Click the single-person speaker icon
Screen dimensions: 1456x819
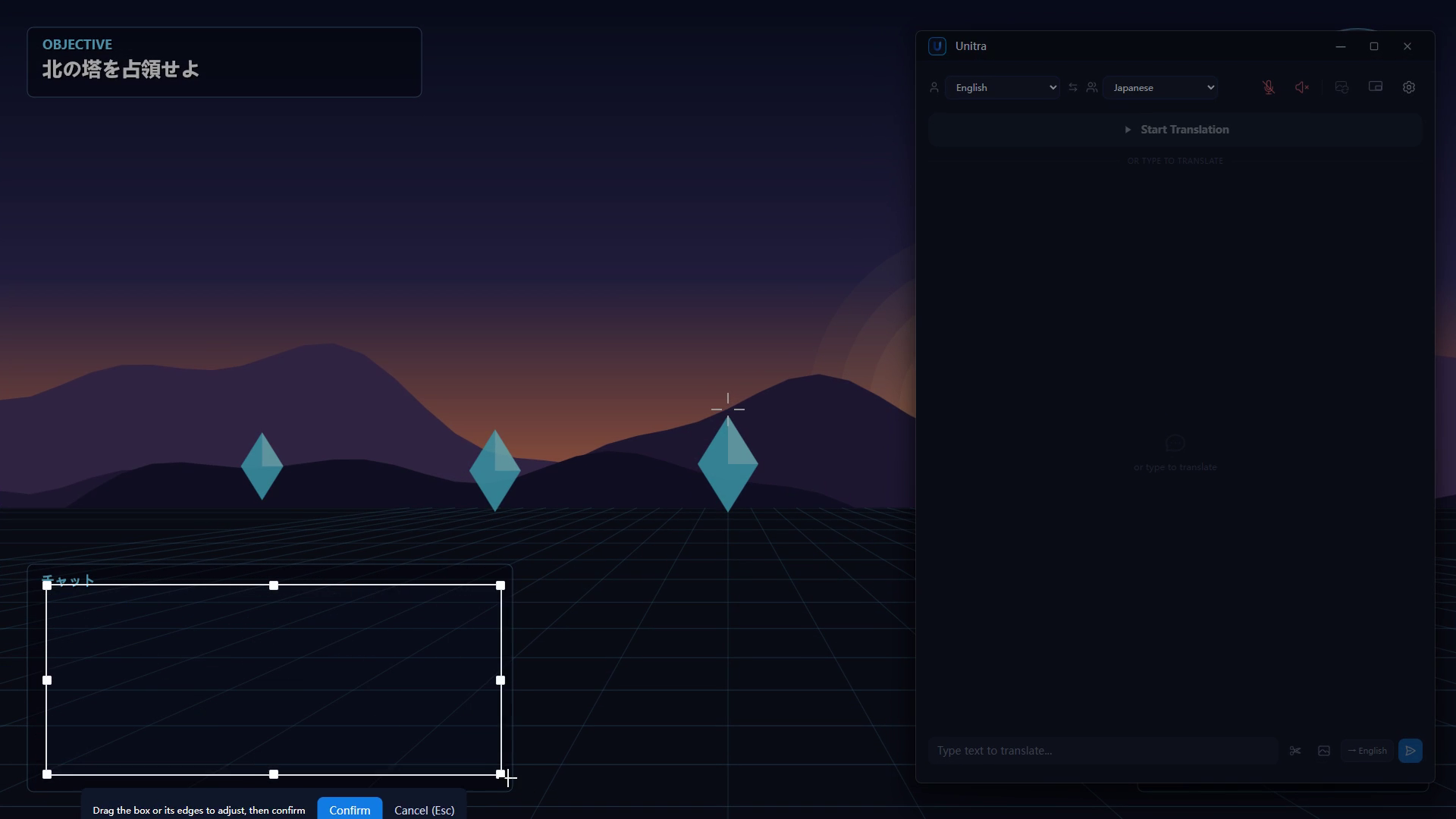934,87
